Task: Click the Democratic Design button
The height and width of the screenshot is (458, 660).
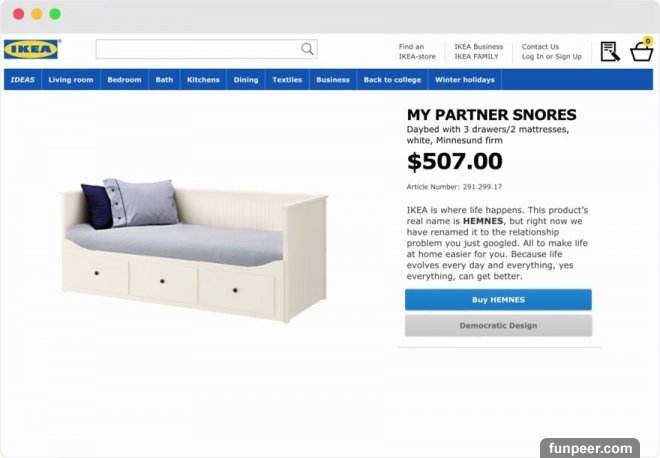Action: click(498, 325)
